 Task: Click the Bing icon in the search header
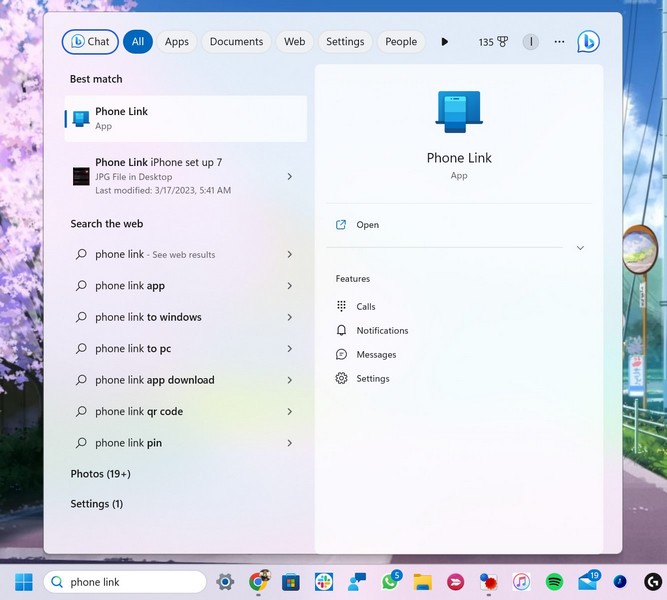[588, 42]
